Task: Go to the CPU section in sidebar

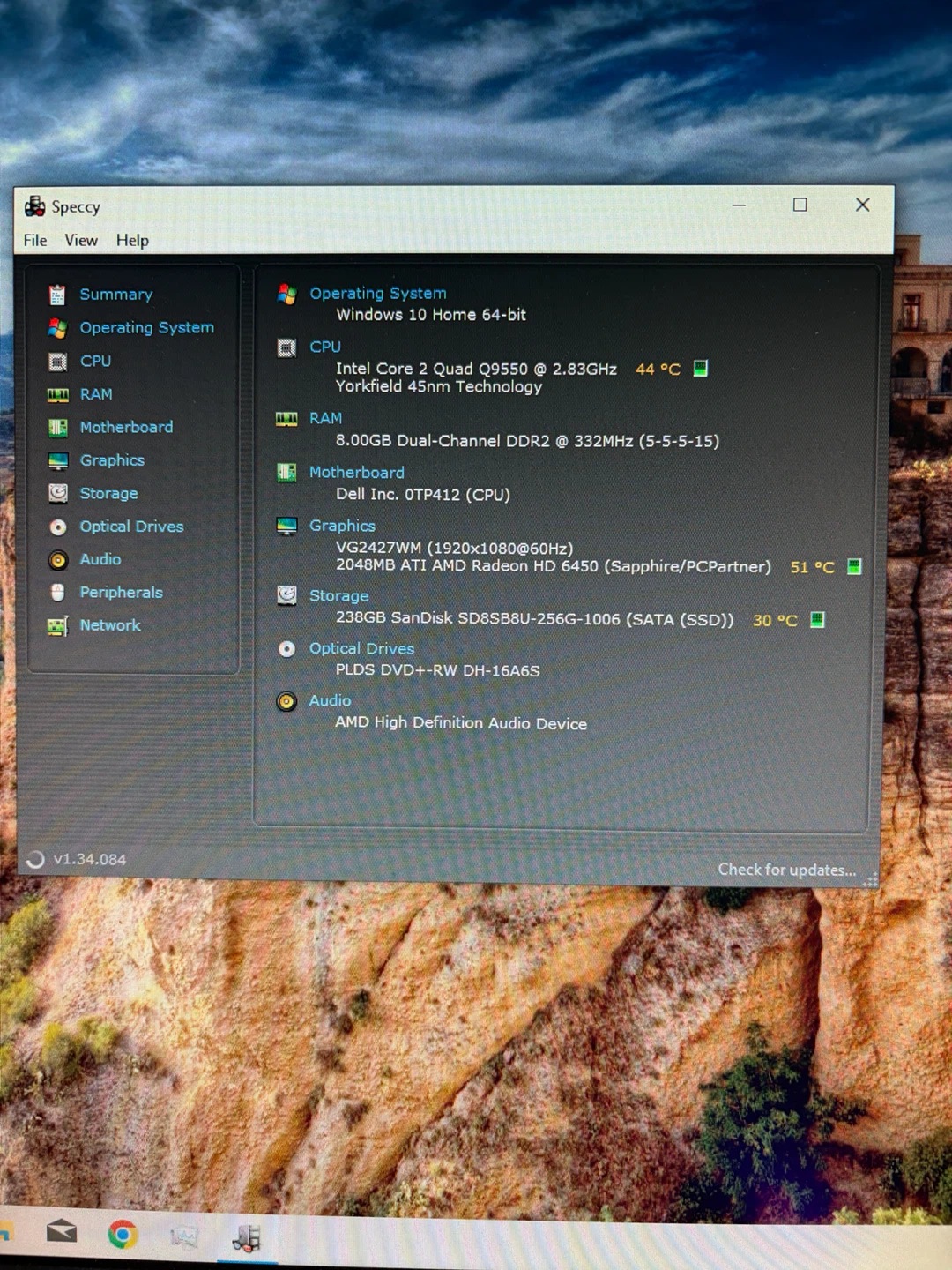Action: (x=95, y=362)
